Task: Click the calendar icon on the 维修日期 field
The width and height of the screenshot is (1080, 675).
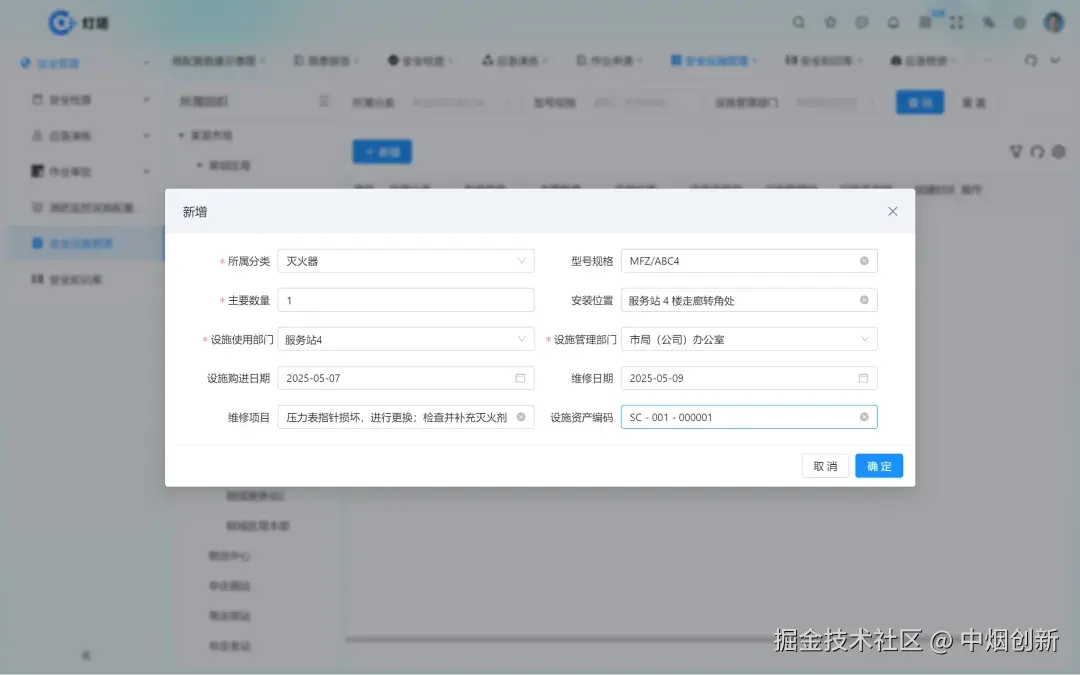Action: pyautogui.click(x=864, y=377)
